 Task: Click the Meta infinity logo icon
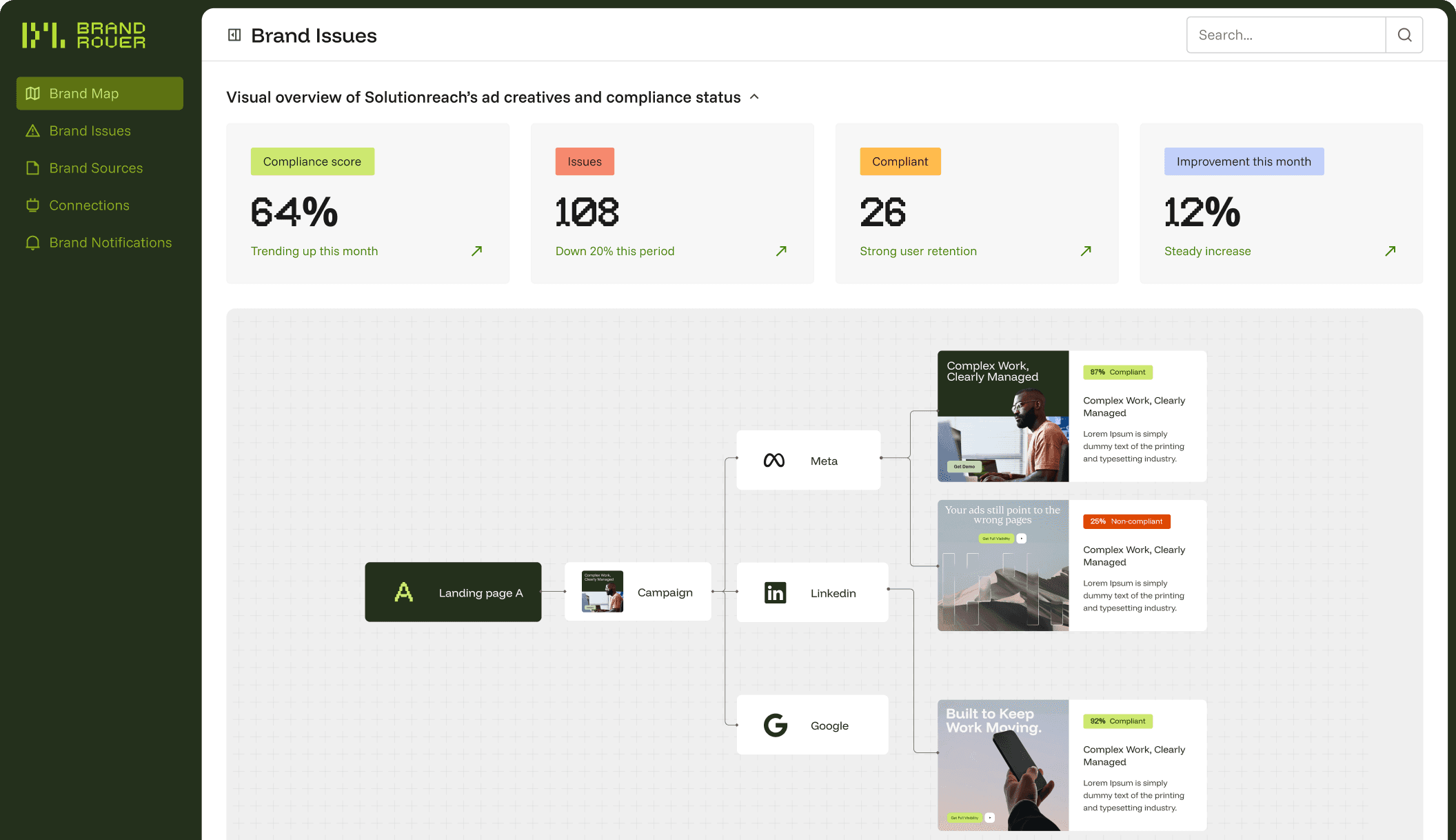[774, 461]
